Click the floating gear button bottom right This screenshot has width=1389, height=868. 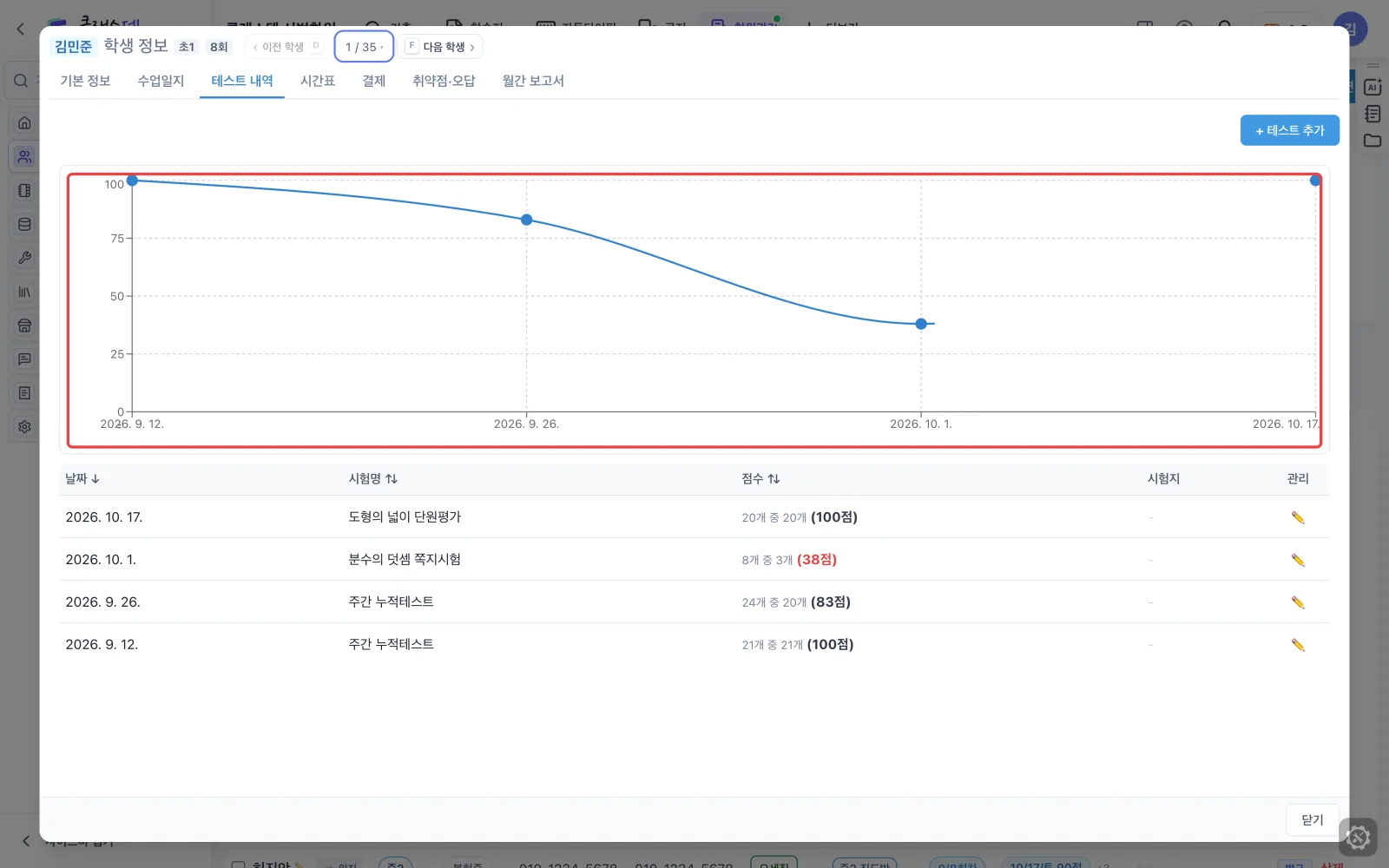[x=1358, y=838]
